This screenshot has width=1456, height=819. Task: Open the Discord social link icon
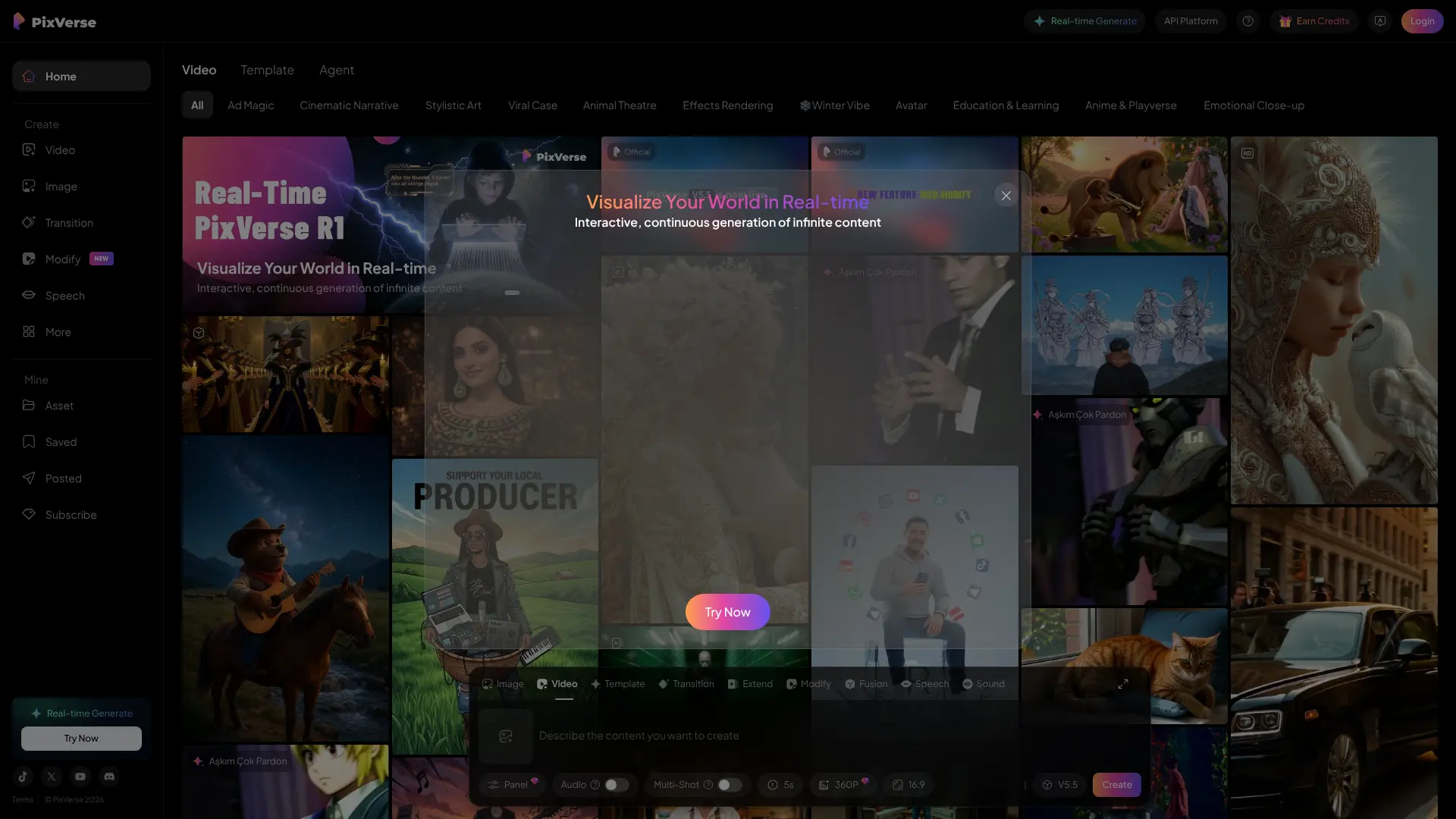coord(109,776)
